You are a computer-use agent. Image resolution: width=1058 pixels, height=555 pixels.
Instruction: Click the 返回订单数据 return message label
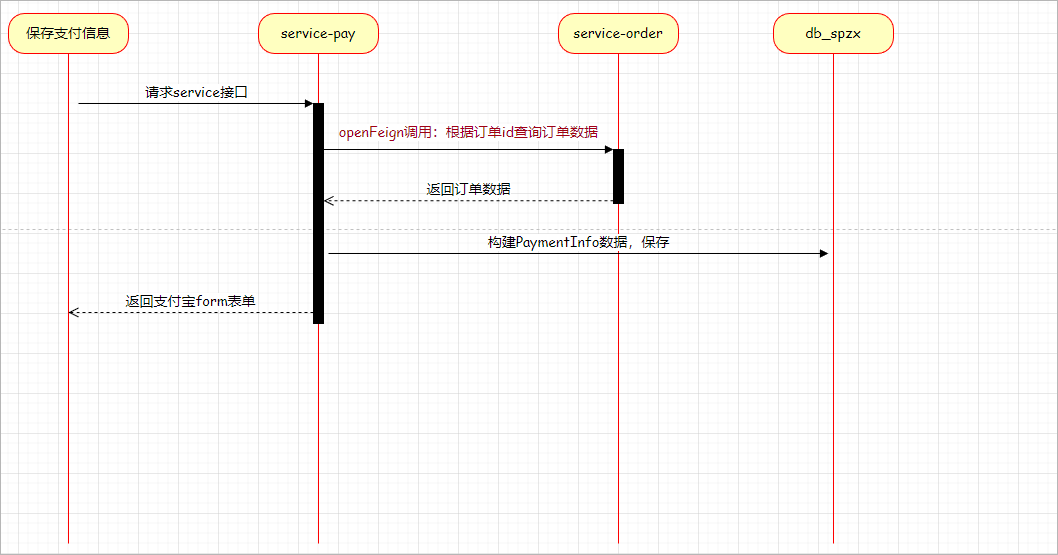pos(469,188)
